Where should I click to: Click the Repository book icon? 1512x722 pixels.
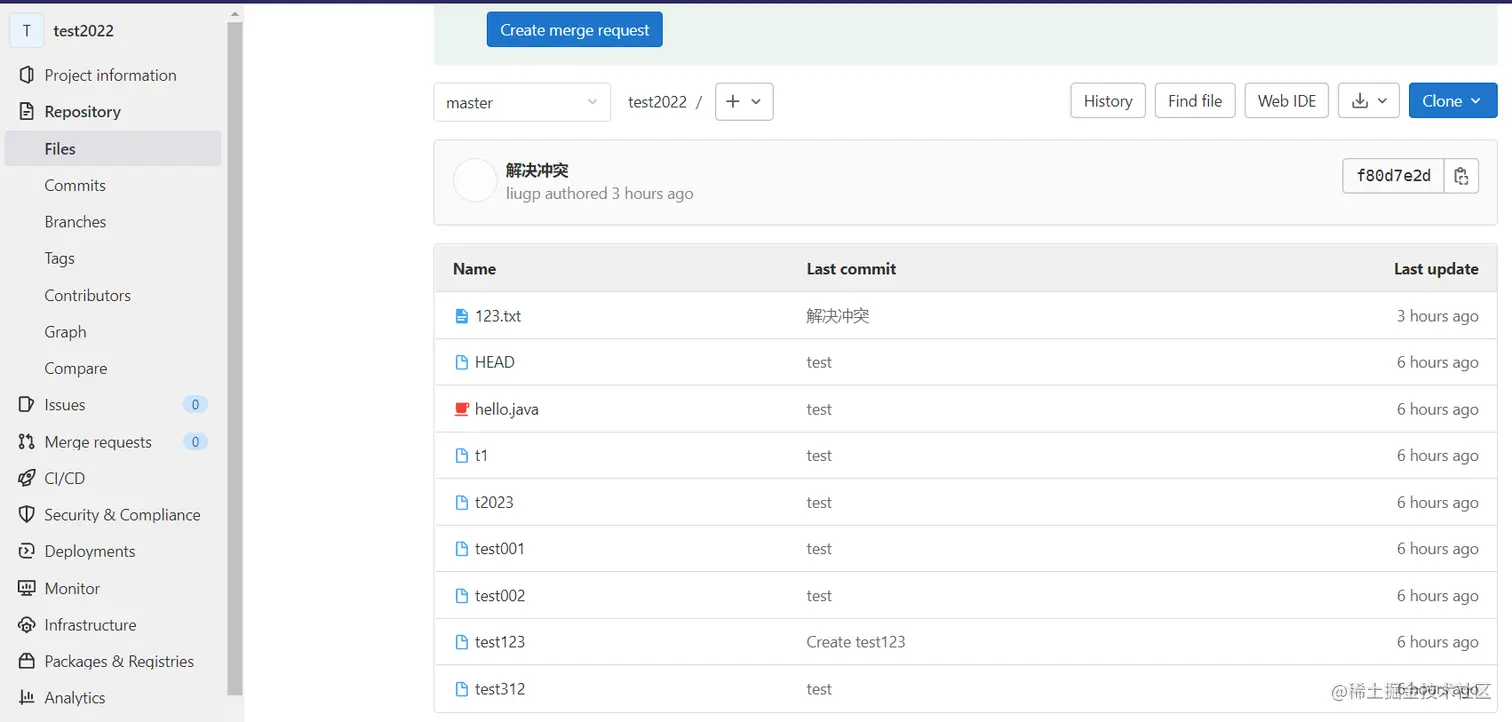27,112
